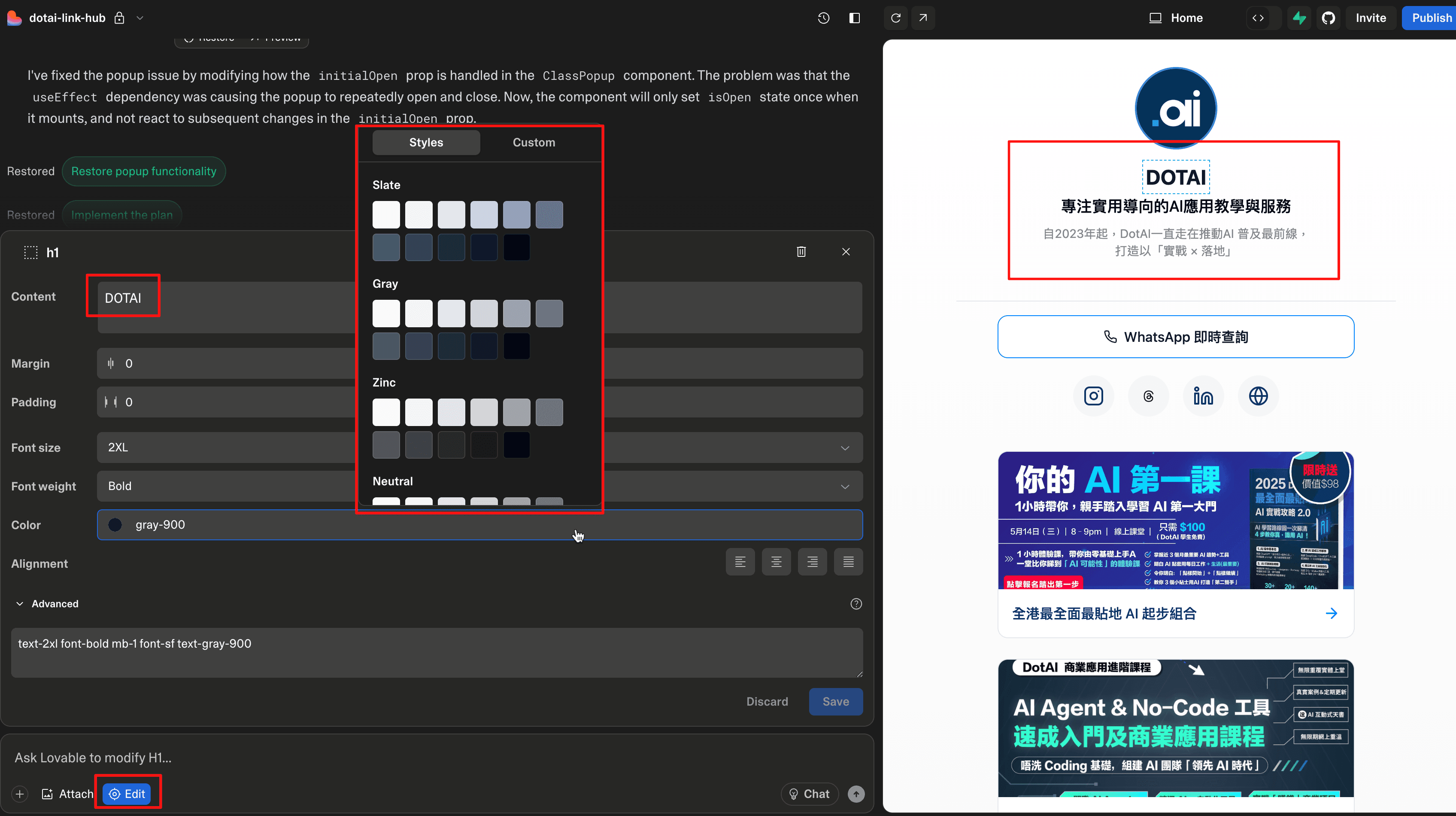Set alignment to center
The width and height of the screenshot is (1456, 816).
click(x=777, y=562)
